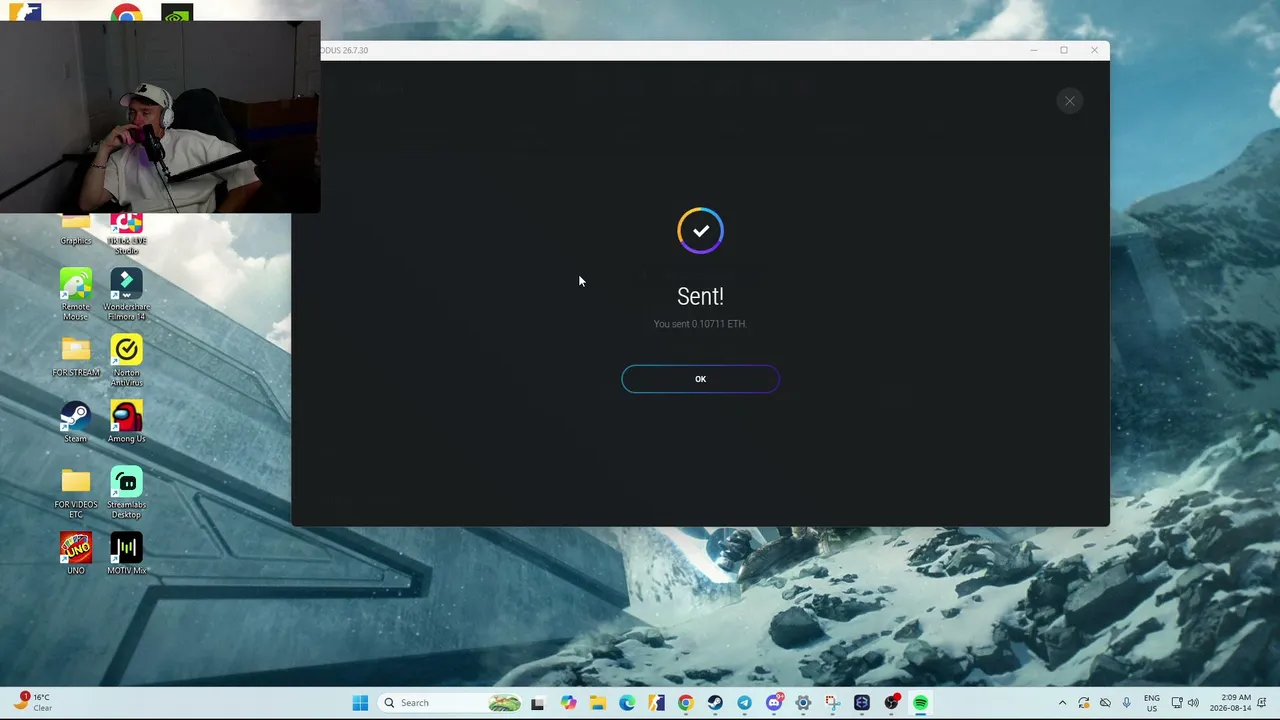The height and width of the screenshot is (720, 1280).
Task: Launch Among Us desktop shortcut
Action: 126,422
